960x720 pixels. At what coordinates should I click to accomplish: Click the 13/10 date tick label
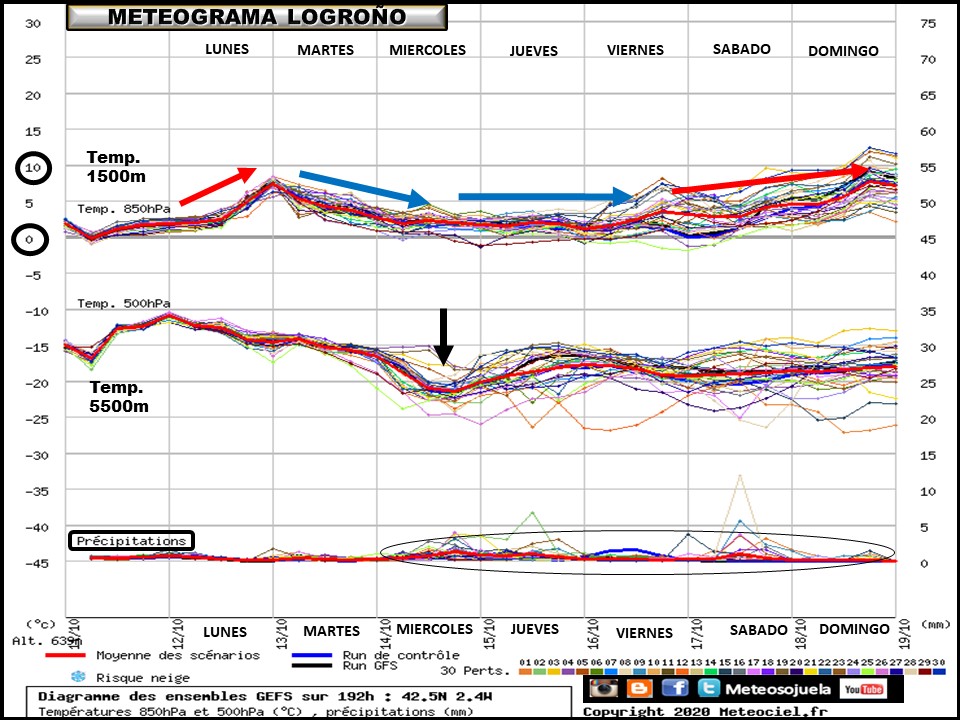(282, 633)
